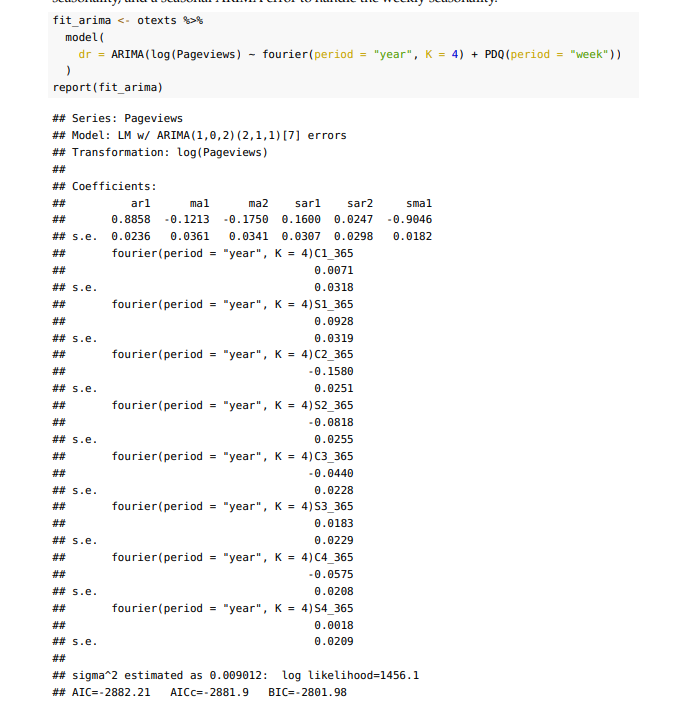The height and width of the screenshot is (707, 686).
Task: Click the standard error value 0.0341
Action: tap(249, 237)
